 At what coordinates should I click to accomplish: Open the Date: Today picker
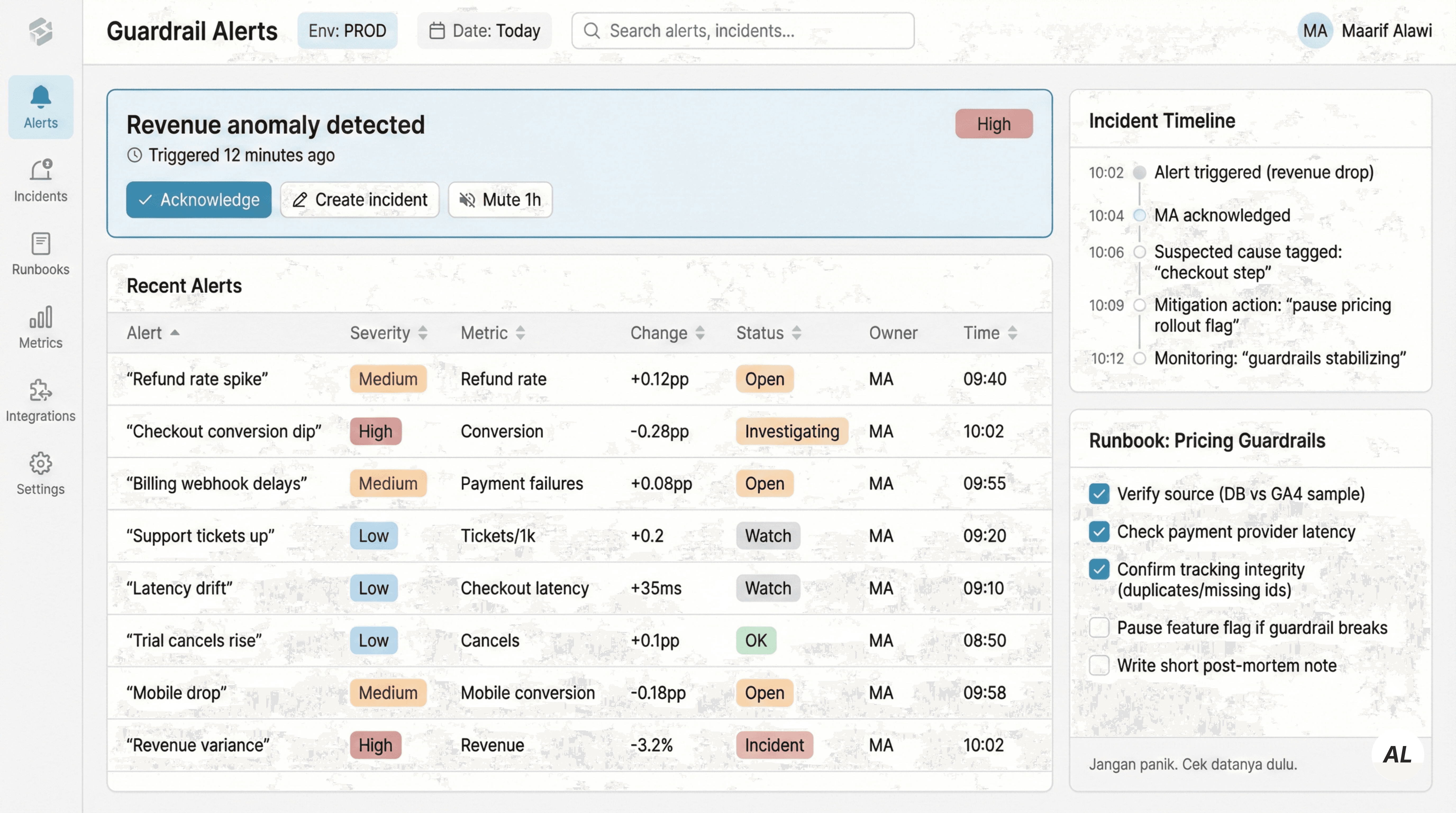pyautogui.click(x=484, y=31)
